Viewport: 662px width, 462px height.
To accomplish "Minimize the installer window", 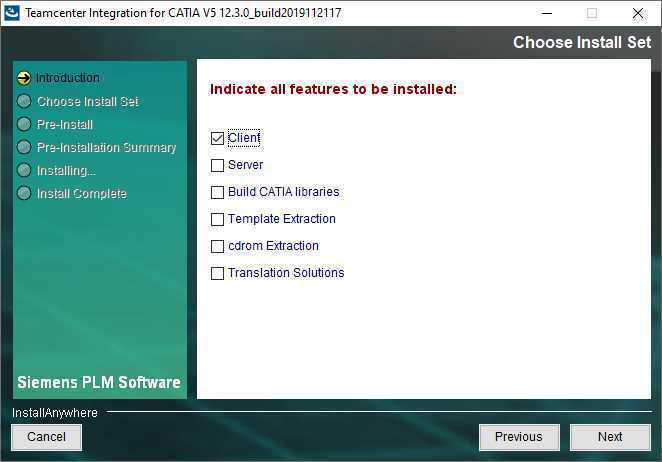I will click(547, 13).
